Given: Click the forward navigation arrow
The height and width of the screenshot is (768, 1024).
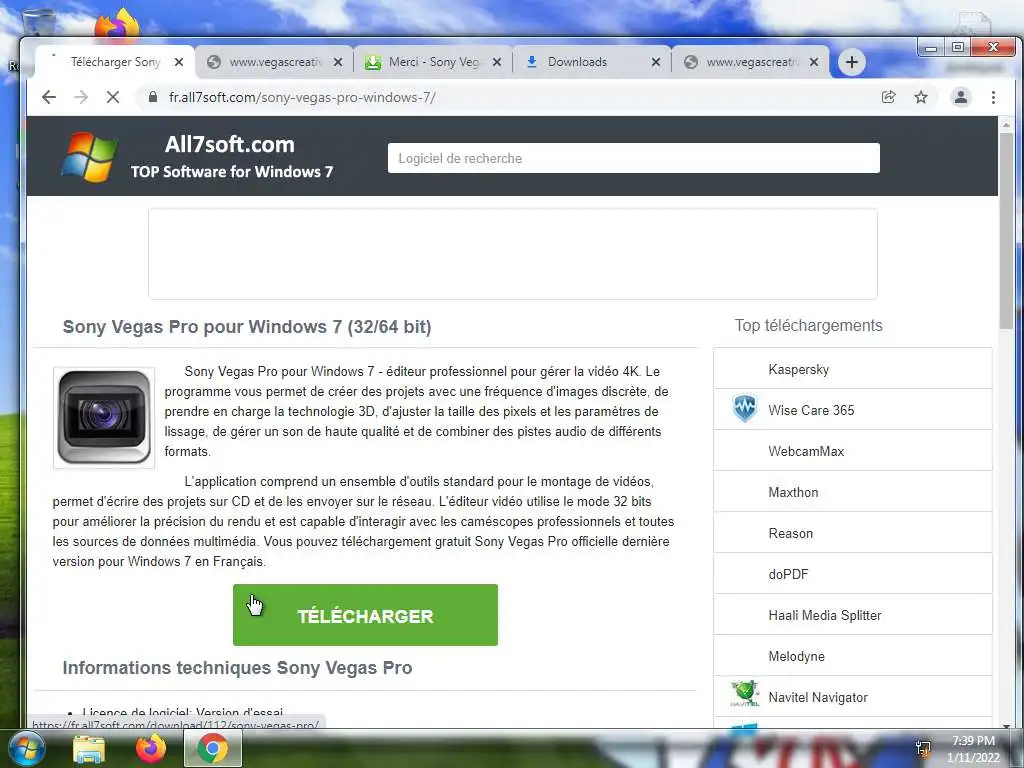Looking at the screenshot, I should (81, 97).
